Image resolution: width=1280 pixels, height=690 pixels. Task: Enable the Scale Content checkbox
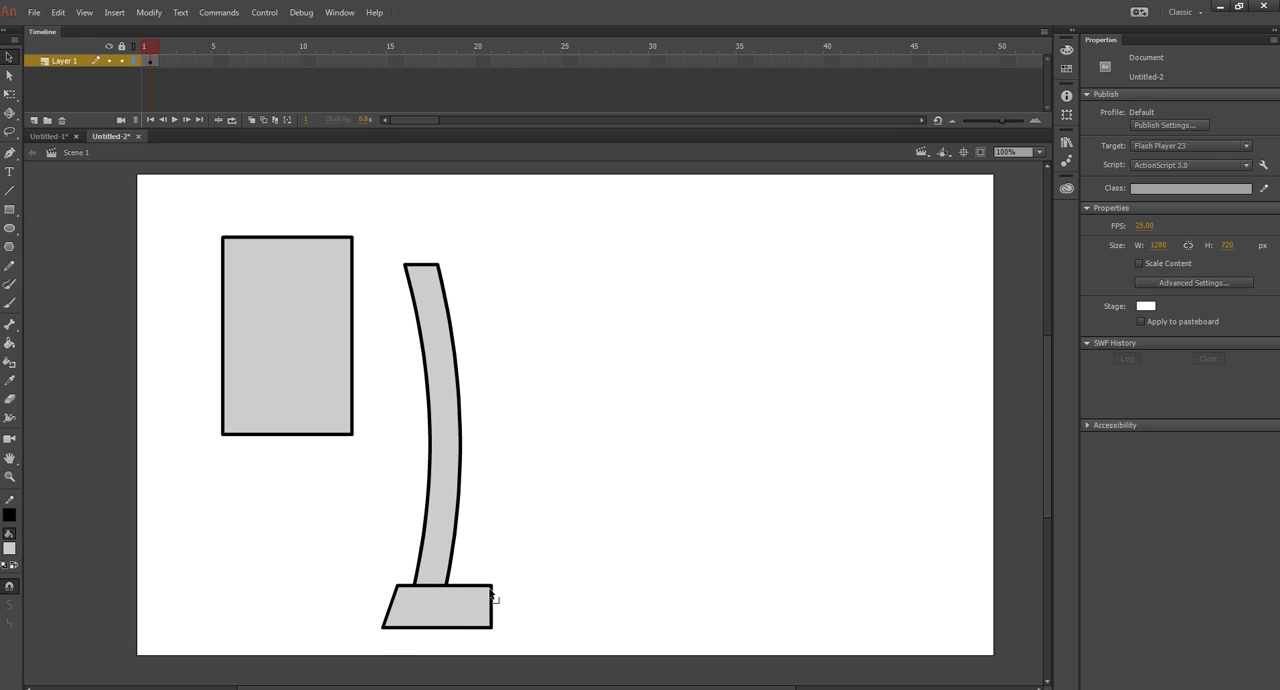(x=1138, y=264)
